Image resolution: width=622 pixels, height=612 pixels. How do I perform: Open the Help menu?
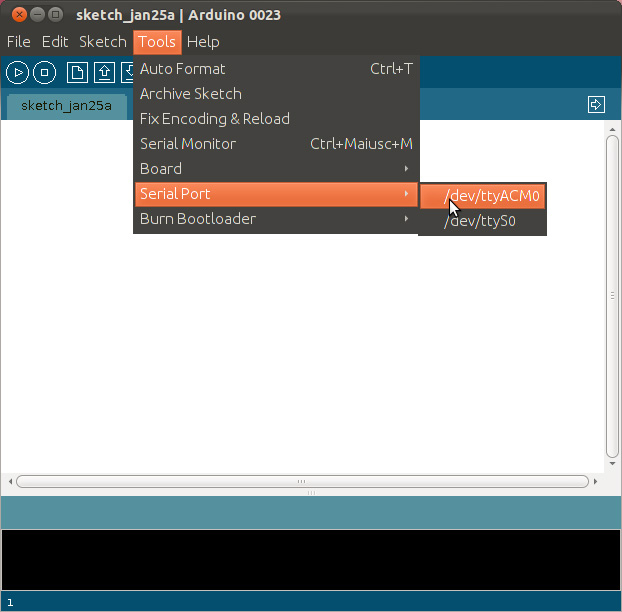[x=203, y=42]
